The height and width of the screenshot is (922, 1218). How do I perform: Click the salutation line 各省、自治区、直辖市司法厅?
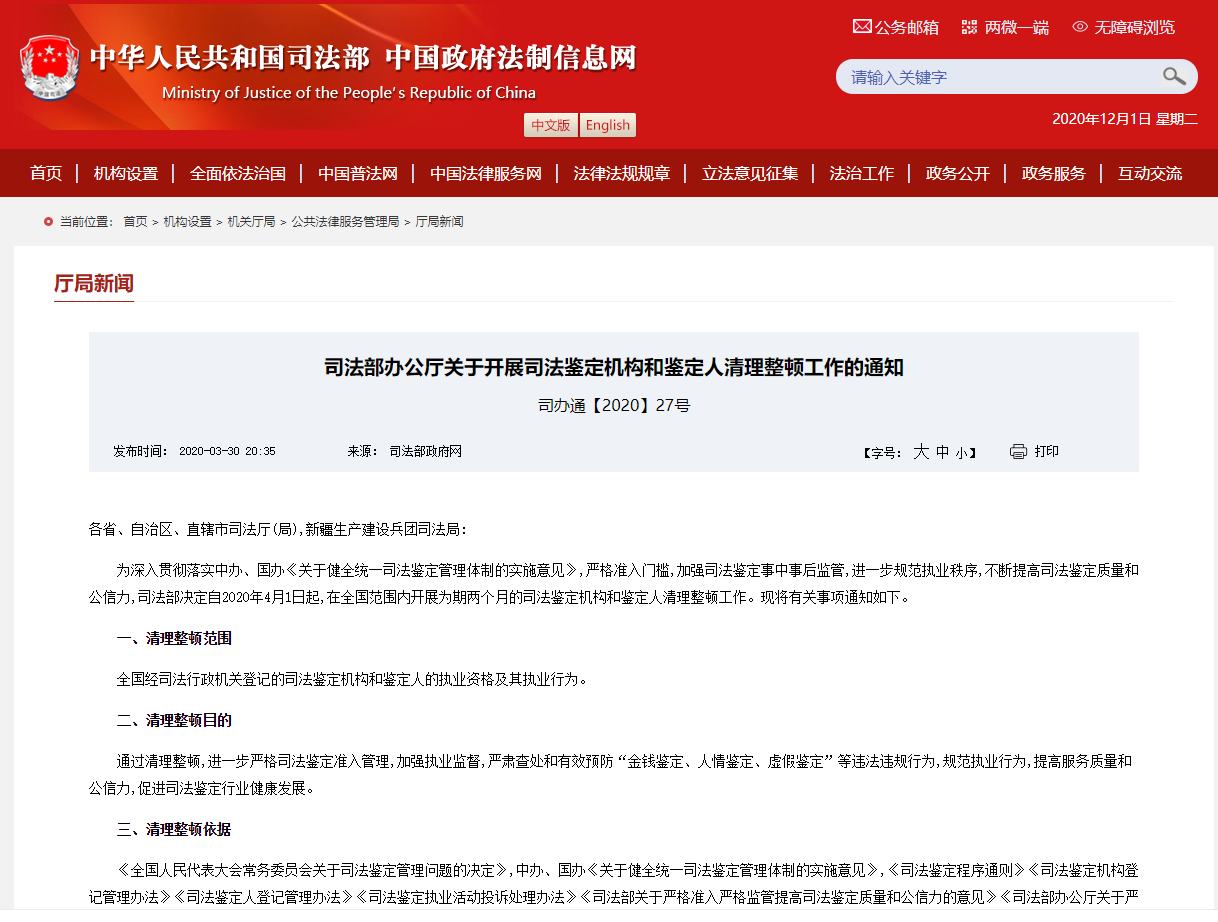[x=277, y=529]
